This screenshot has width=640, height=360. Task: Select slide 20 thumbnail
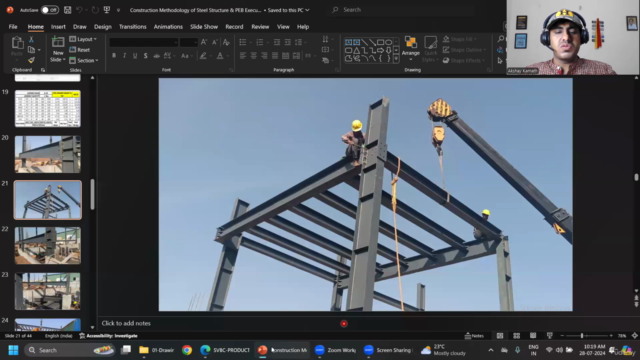click(48, 154)
